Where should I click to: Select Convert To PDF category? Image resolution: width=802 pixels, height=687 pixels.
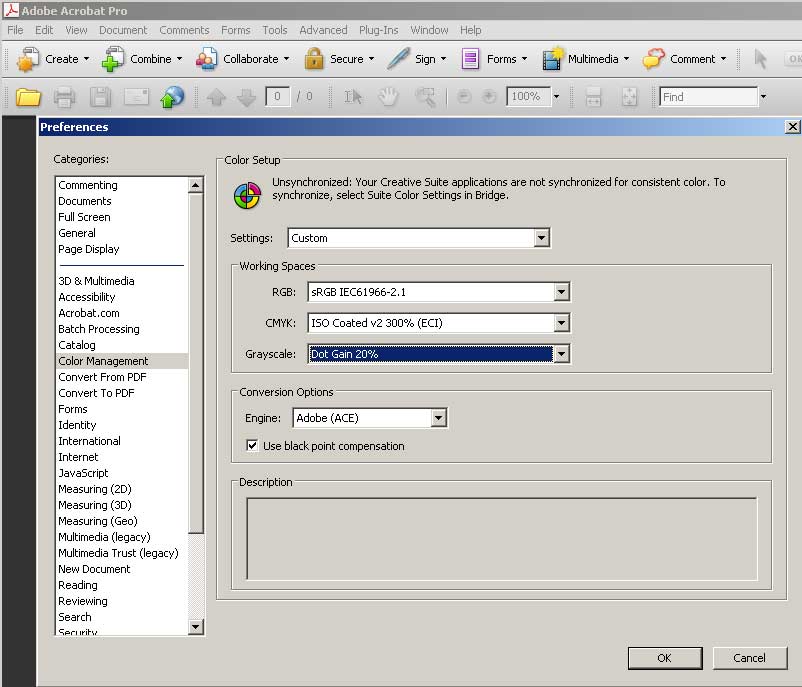pyautogui.click(x=122, y=393)
